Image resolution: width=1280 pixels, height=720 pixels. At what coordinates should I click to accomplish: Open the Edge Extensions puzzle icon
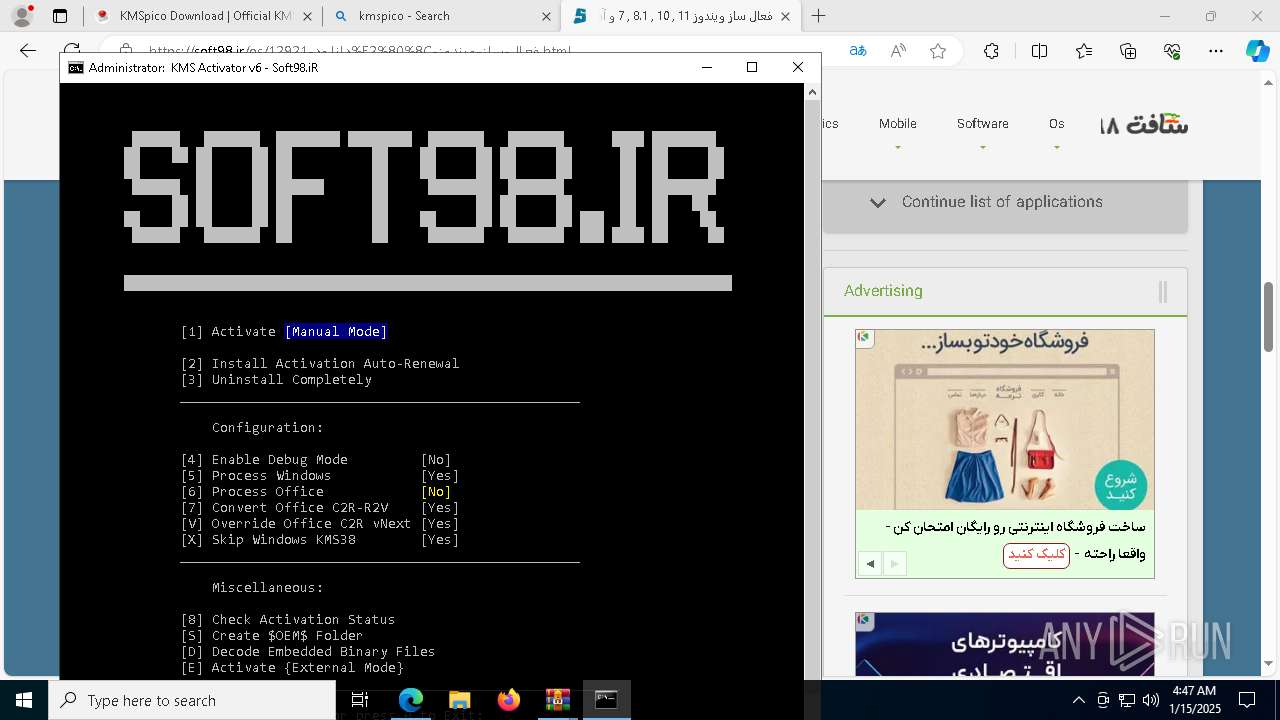(991, 51)
